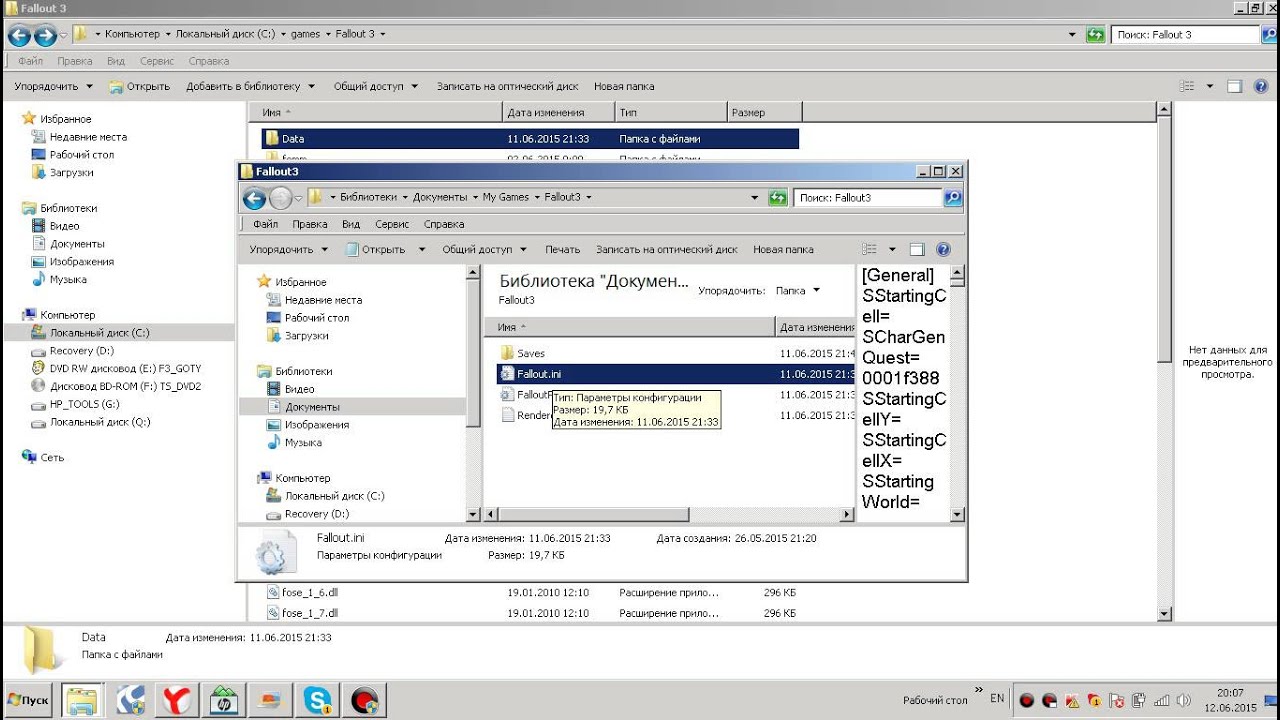Open Упорядочить dropdown in front window toolbar
This screenshot has height=720, width=1280.
point(288,249)
